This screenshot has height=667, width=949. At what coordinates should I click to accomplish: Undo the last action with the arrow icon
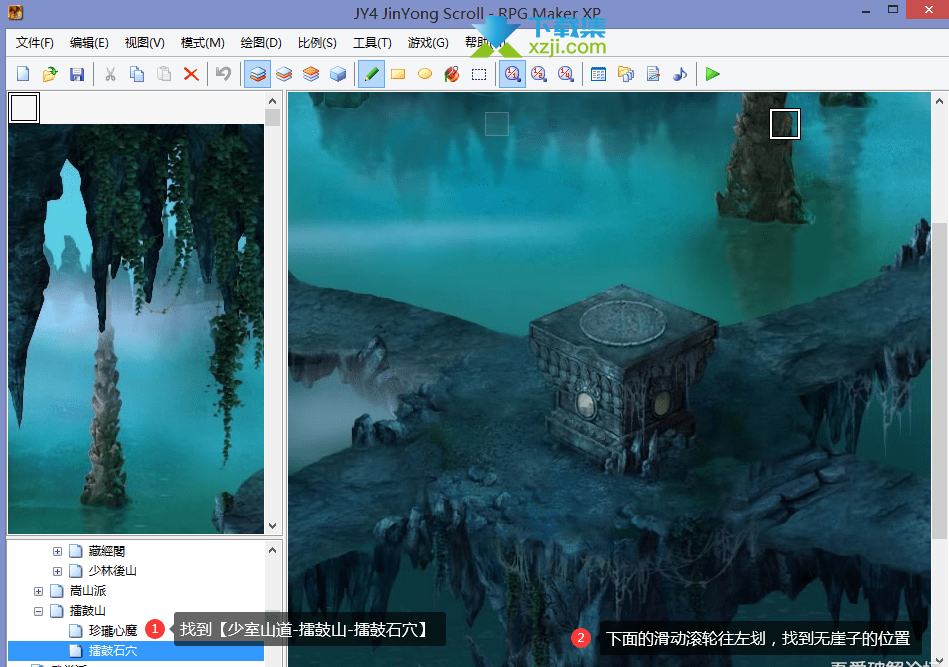pyautogui.click(x=223, y=74)
